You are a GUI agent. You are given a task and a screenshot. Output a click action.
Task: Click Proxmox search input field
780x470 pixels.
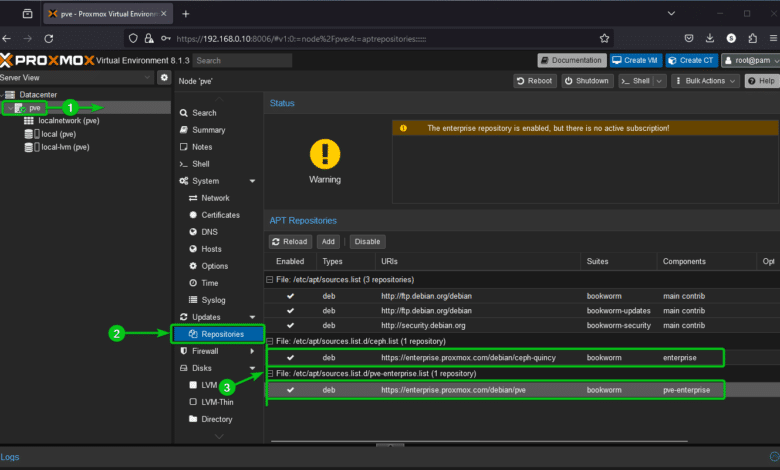[x=242, y=60]
